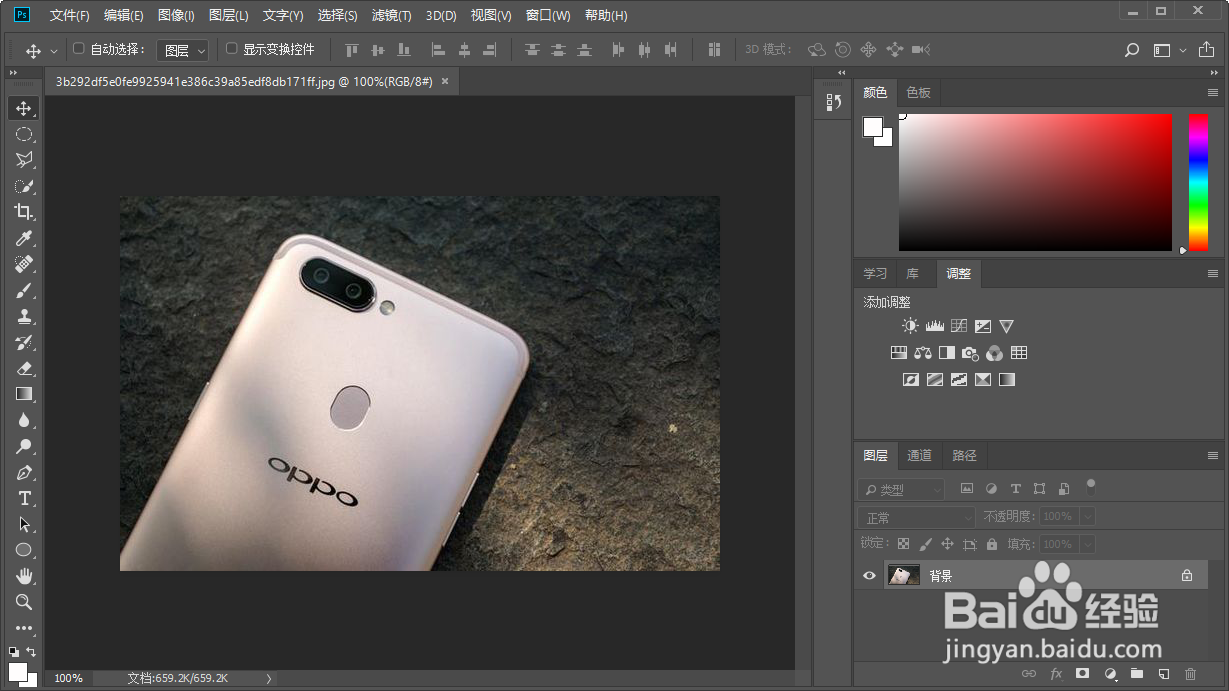This screenshot has width=1229, height=691.
Task: Expand the status bar info arrow
Action: pos(268,678)
